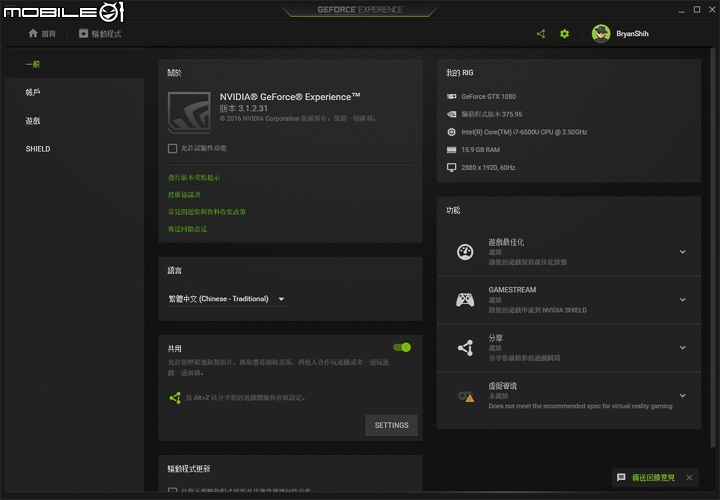The width and height of the screenshot is (720, 500).
Task: Click the home icon in navigation bar
Action: 33,33
